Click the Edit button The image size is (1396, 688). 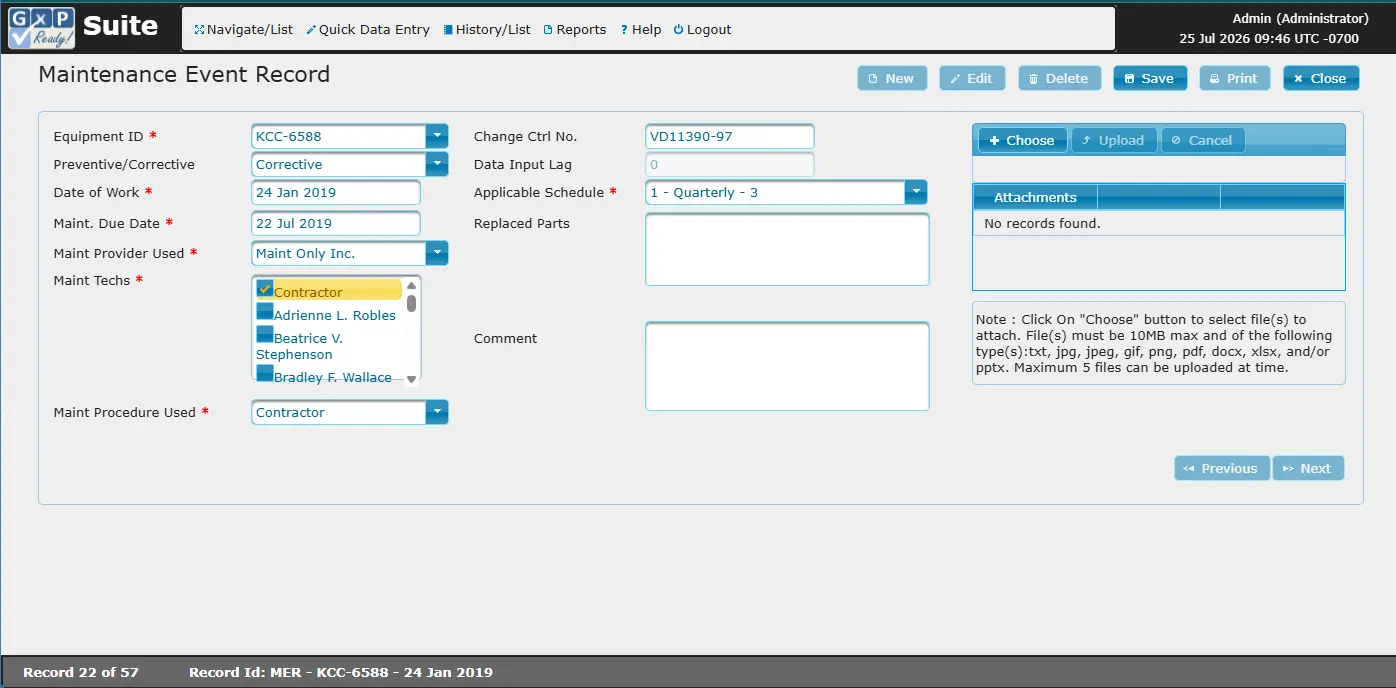click(x=972, y=78)
